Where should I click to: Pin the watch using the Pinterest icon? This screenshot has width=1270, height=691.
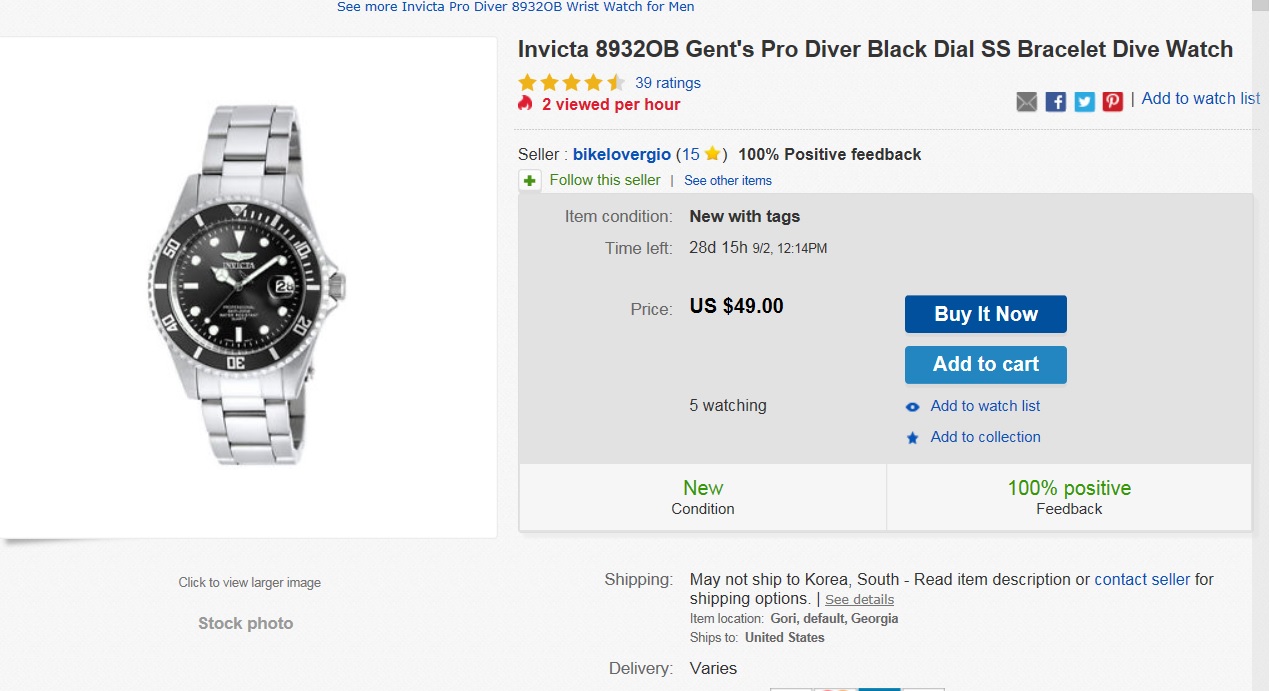(x=1113, y=101)
